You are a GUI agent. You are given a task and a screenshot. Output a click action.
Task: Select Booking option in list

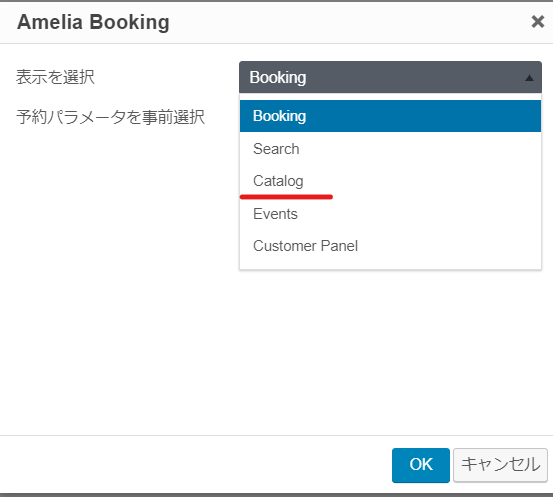point(390,116)
